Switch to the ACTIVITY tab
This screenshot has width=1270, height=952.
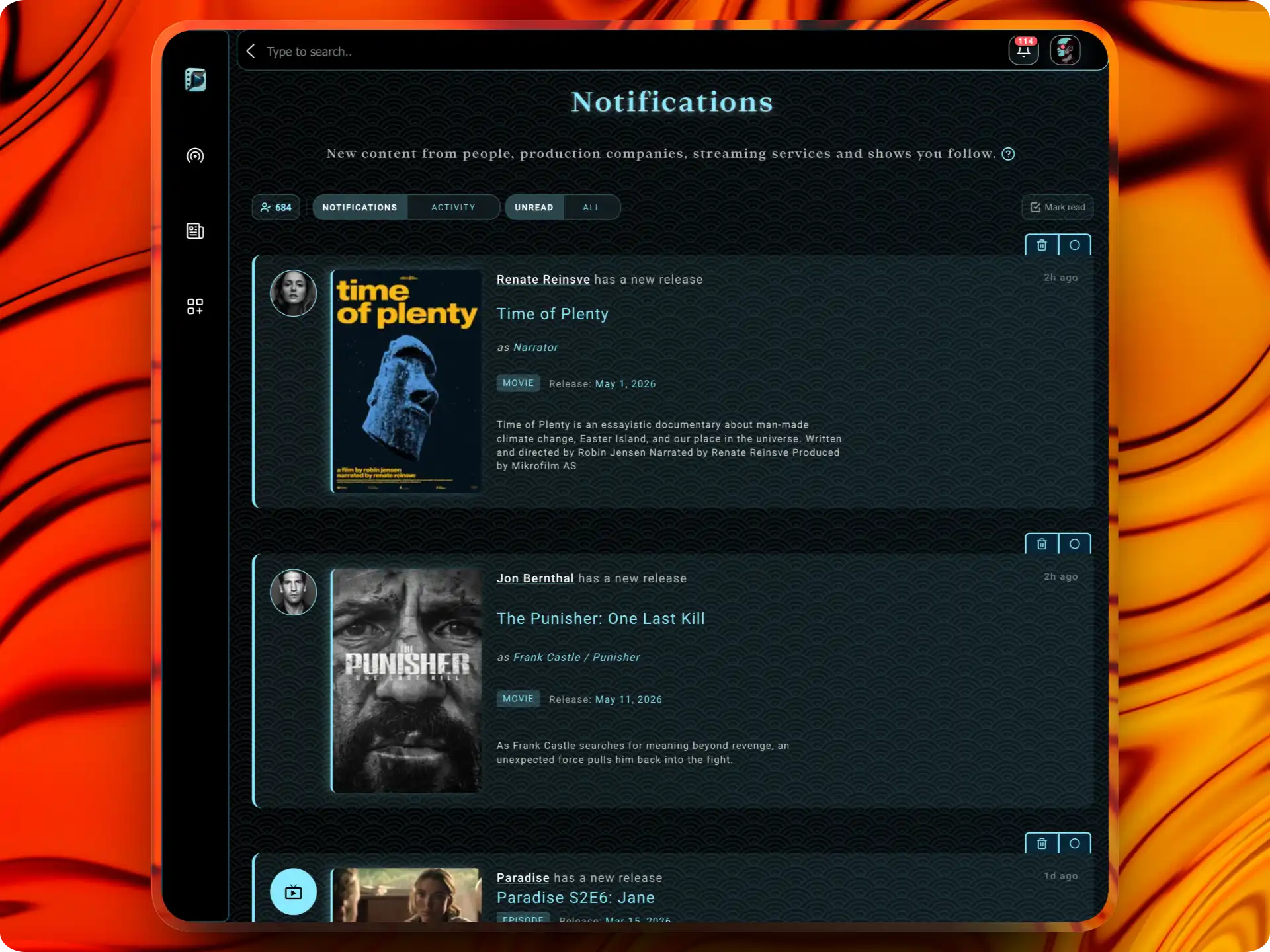(453, 207)
